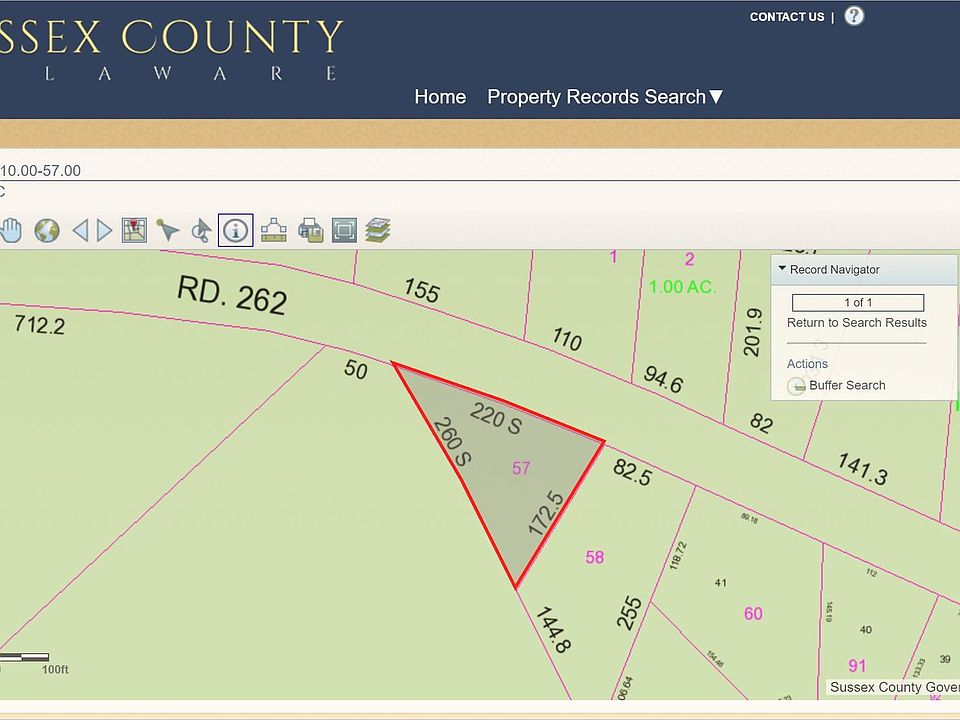Click the 155 dimension label
The image size is (960, 720).
click(x=422, y=290)
